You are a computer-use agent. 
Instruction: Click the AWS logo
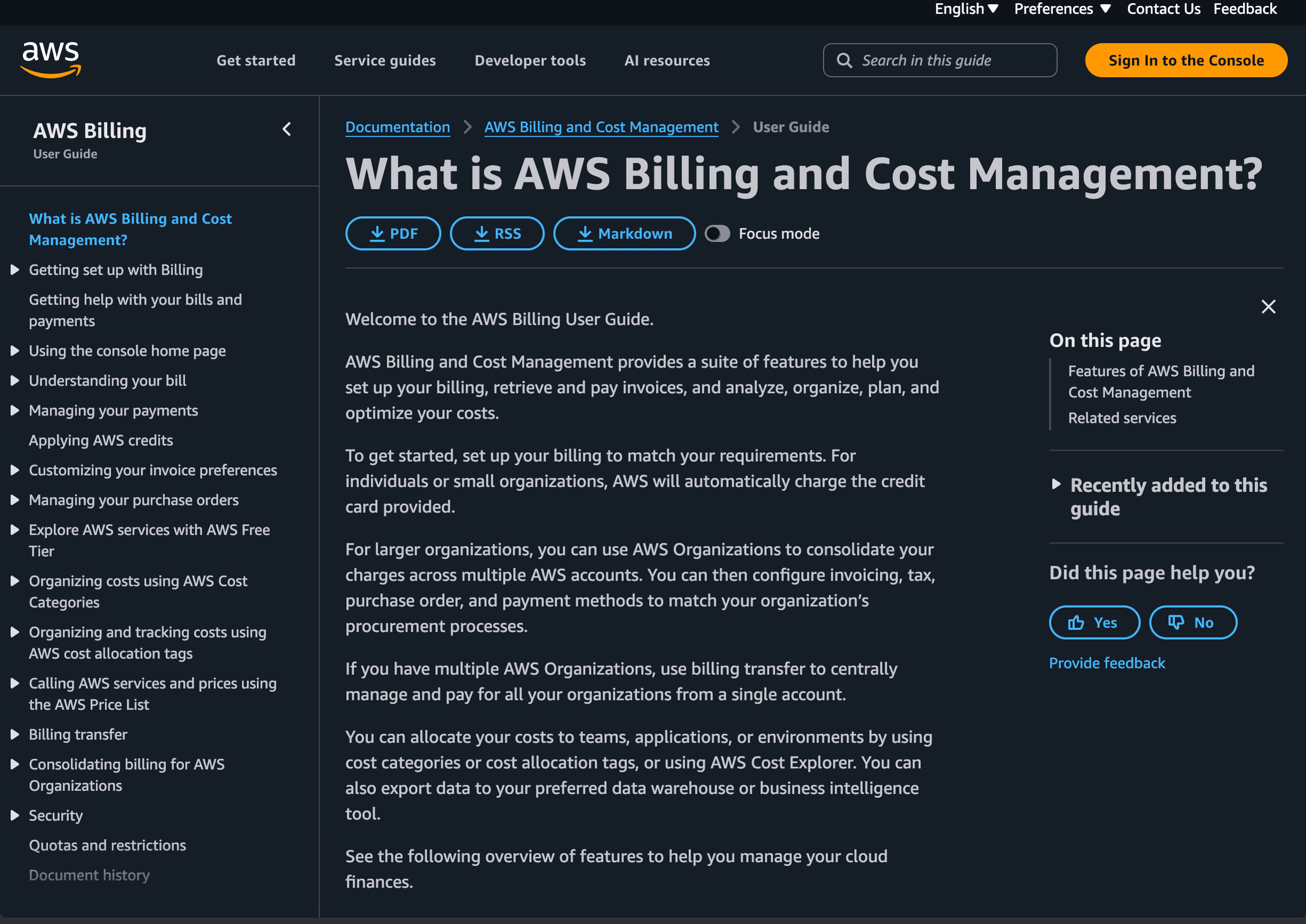pyautogui.click(x=51, y=59)
